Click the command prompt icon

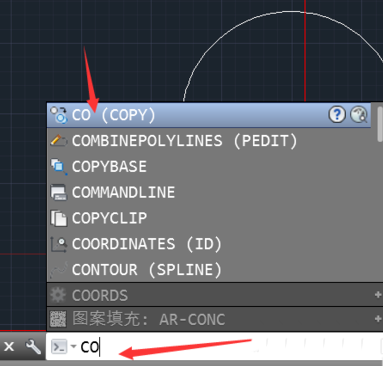[59, 347]
